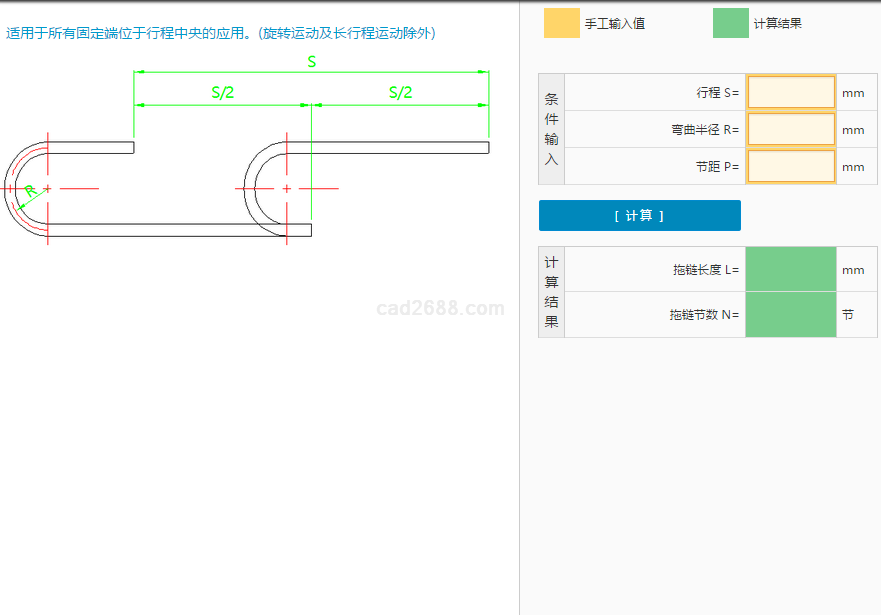This screenshot has width=881, height=615.
Task: Click the 弯曲半径 R= label text
Action: (705, 130)
